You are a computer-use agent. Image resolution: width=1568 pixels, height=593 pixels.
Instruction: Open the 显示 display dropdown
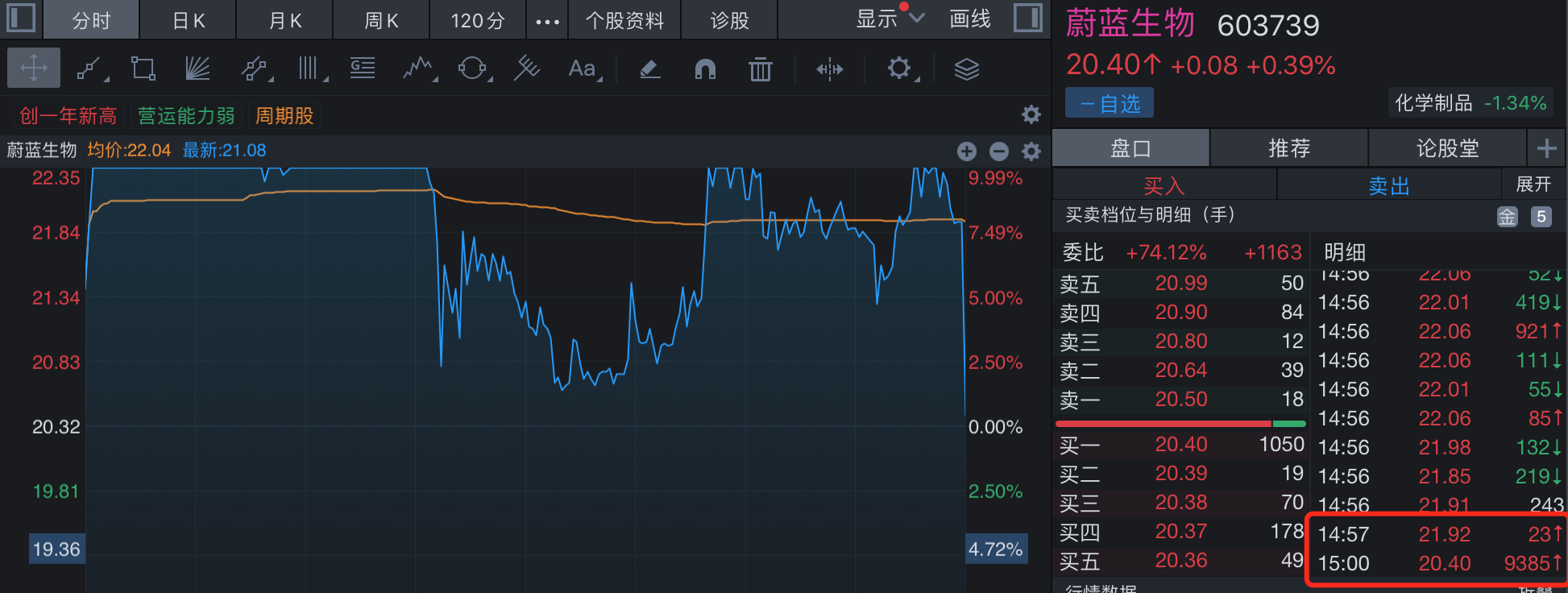click(890, 19)
